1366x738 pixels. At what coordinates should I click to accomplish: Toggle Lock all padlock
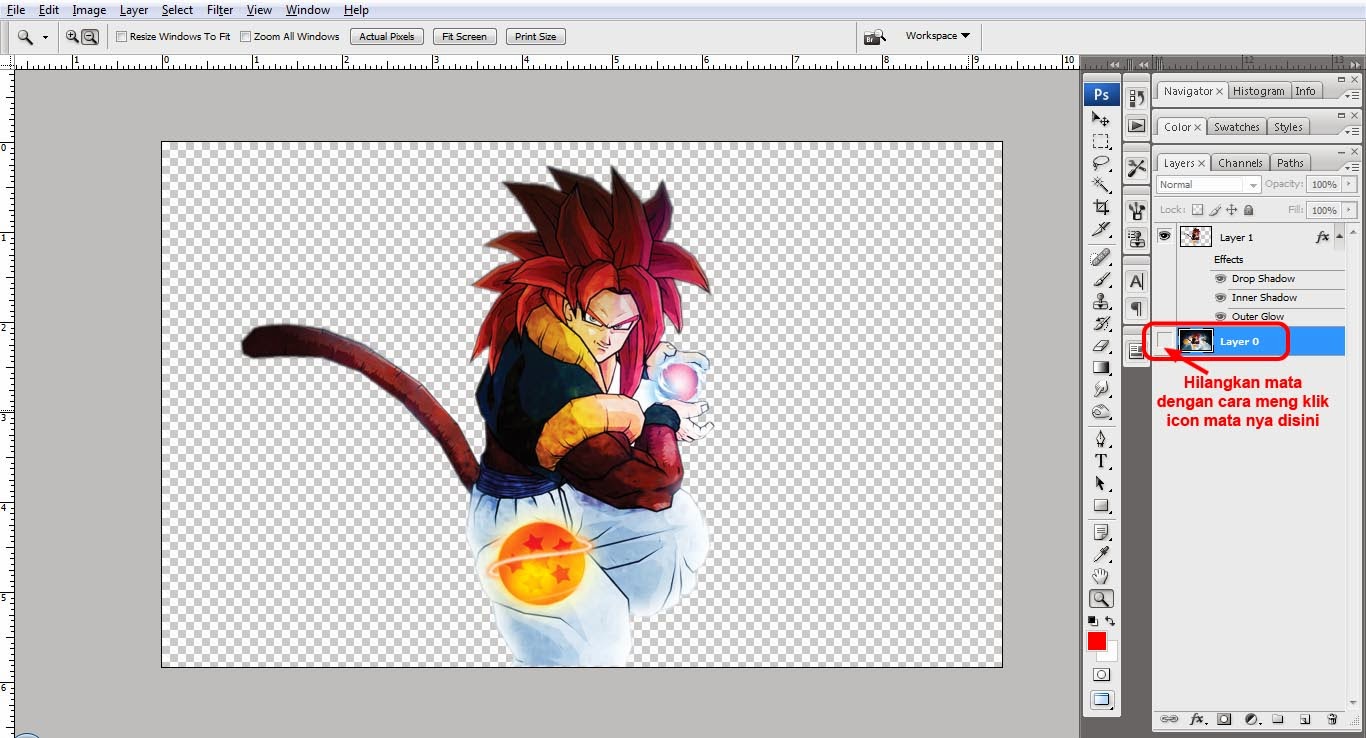coord(1249,210)
